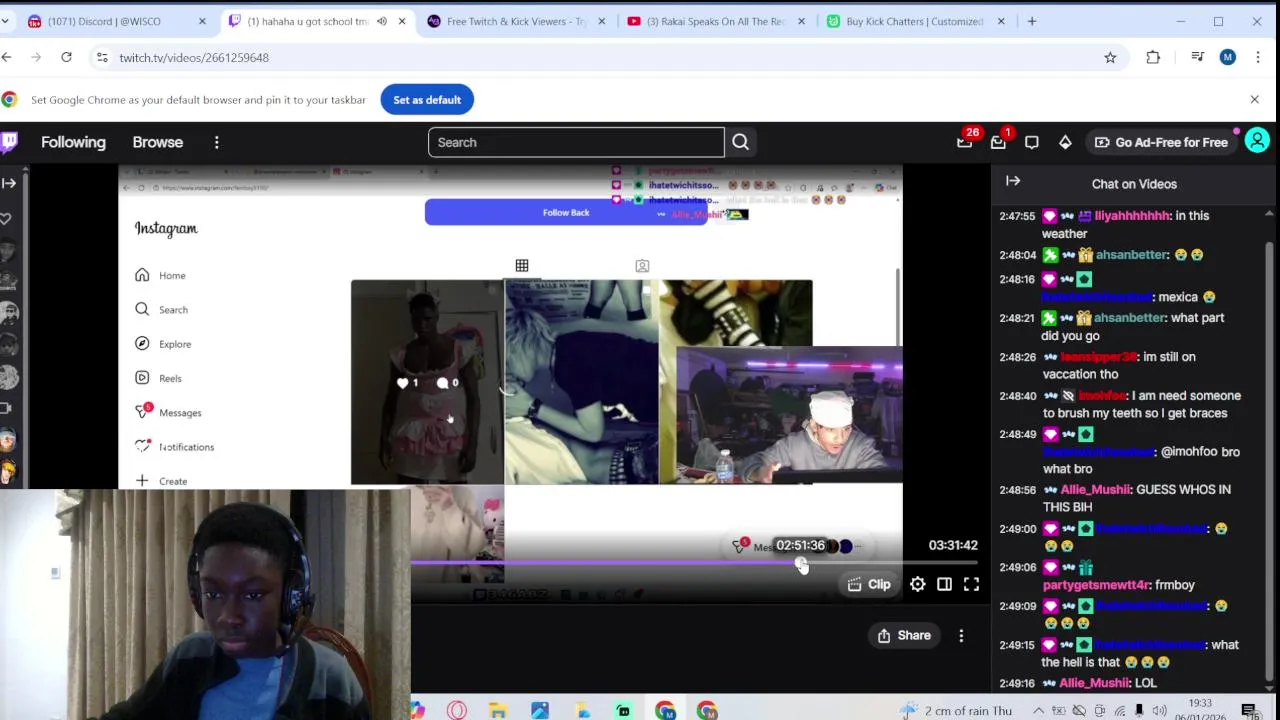Switch to Free Twitch & Kick Viewers tab
The image size is (1280, 720).
(517, 21)
